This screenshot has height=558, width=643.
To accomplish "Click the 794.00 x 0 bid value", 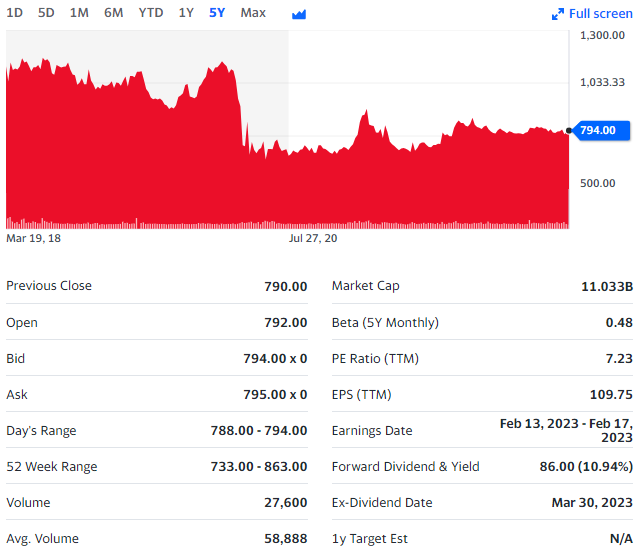I will click(x=275, y=358).
